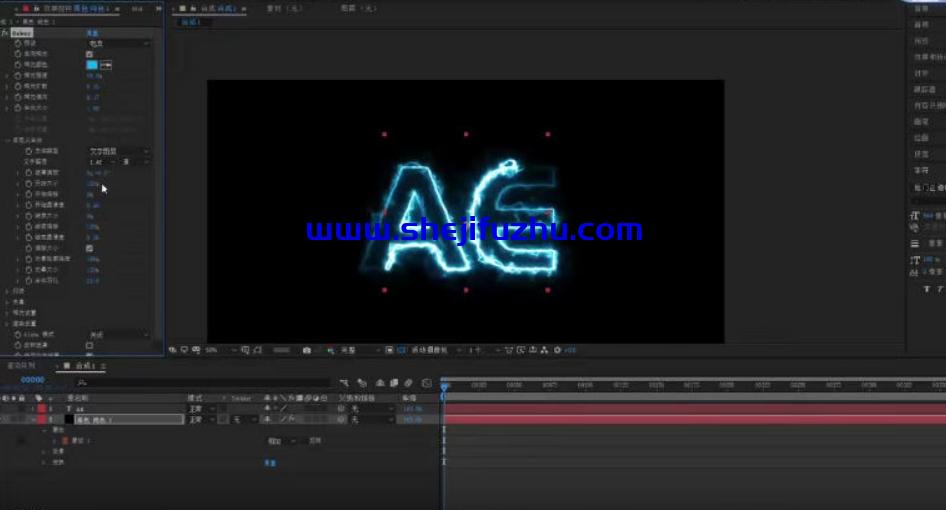Click the composition mini-flowchart icon in timeline
The width and height of the screenshot is (946, 510).
pos(344,383)
